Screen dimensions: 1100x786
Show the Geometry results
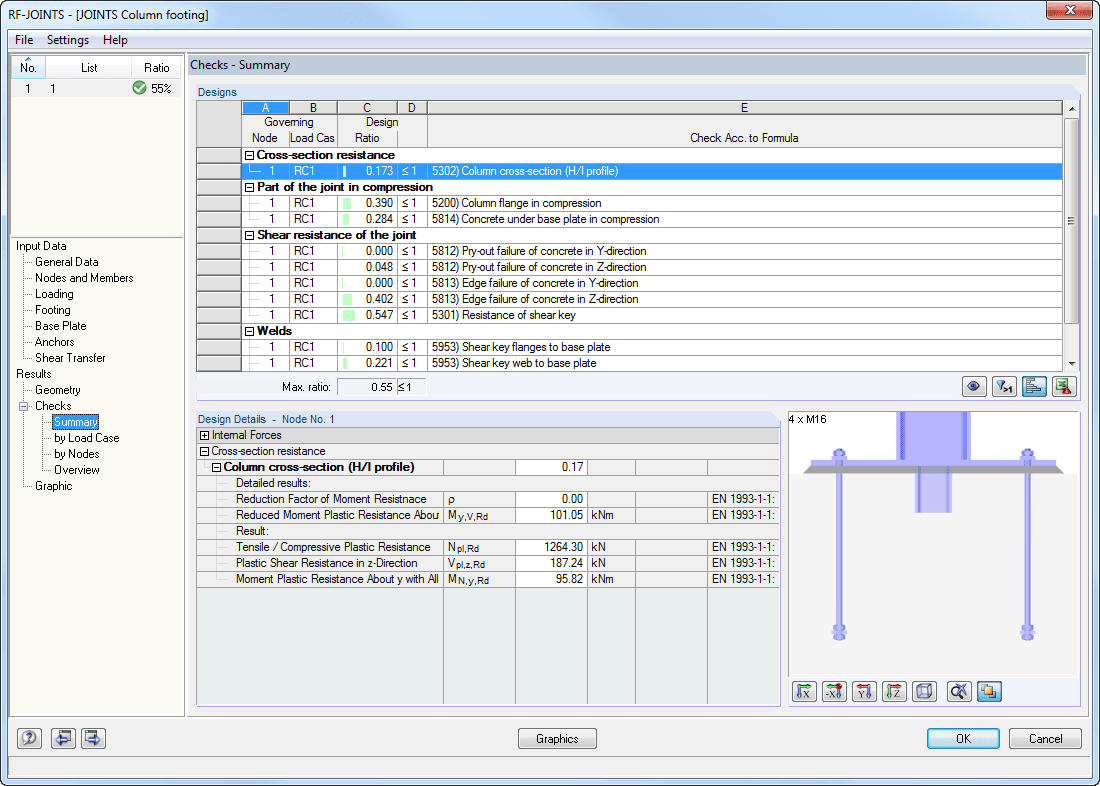(x=58, y=390)
